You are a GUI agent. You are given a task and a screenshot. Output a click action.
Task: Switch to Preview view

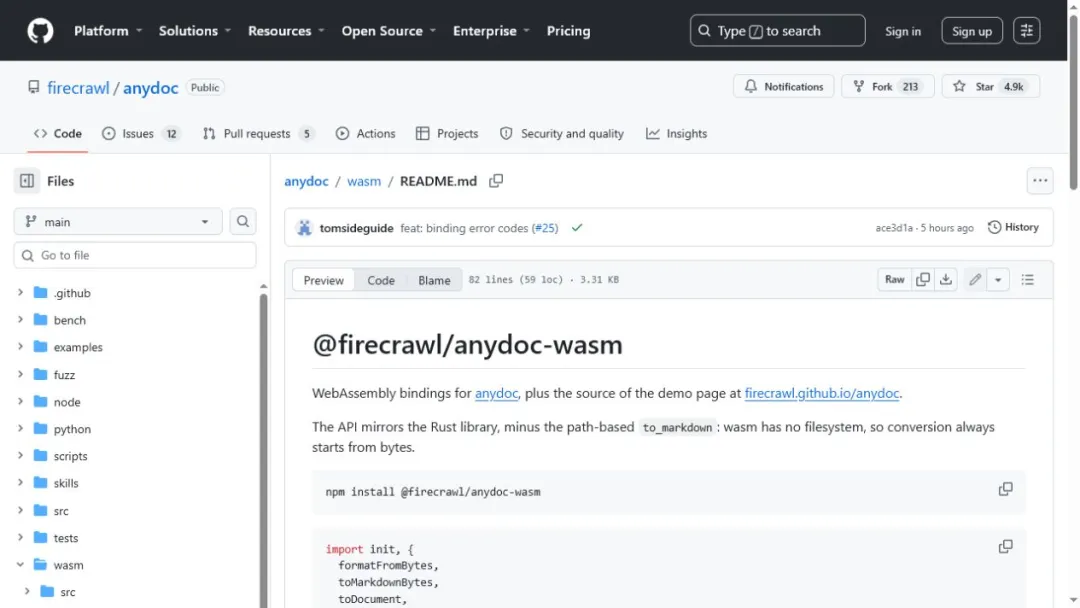click(323, 280)
